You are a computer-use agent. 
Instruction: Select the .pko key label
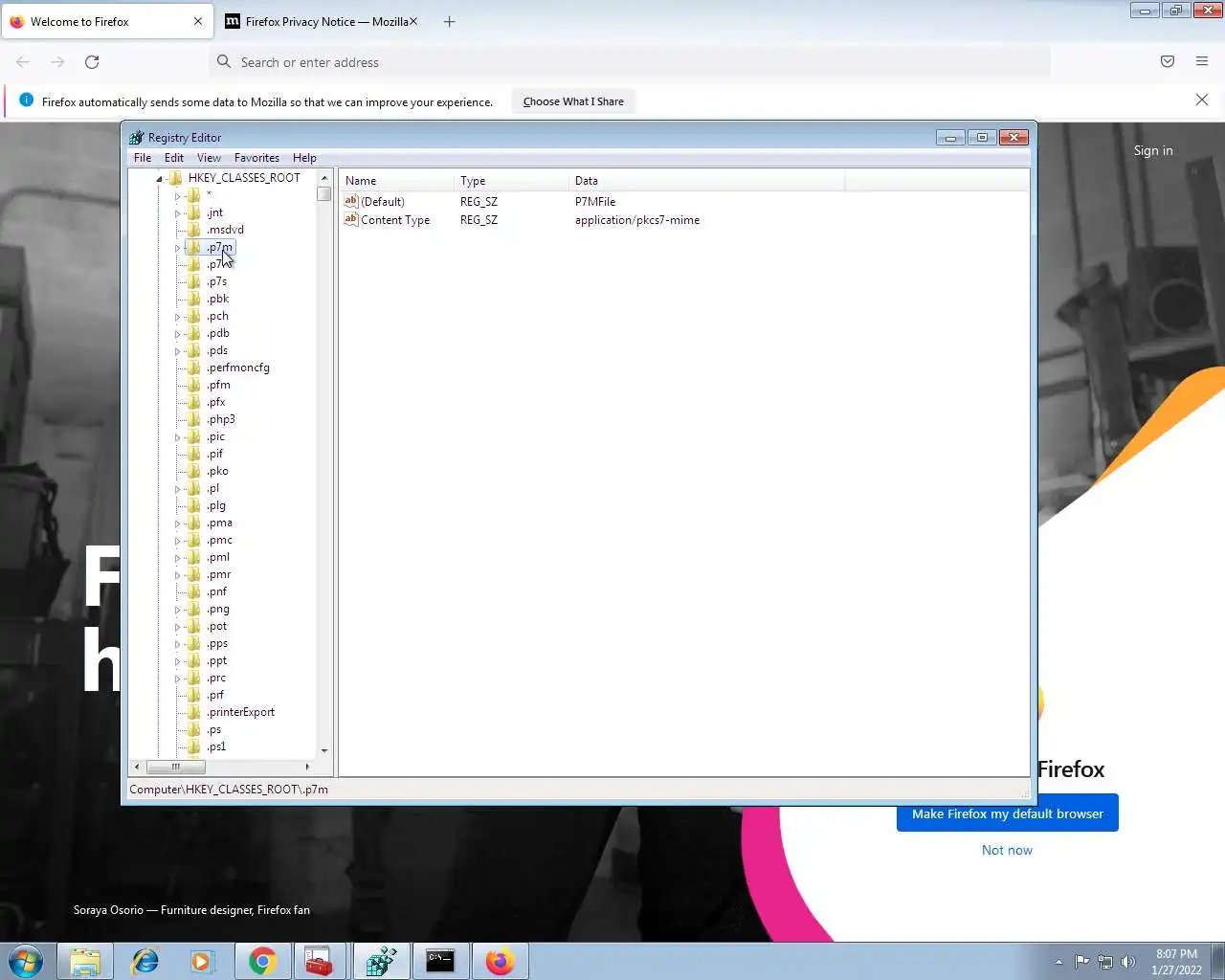[x=218, y=471]
